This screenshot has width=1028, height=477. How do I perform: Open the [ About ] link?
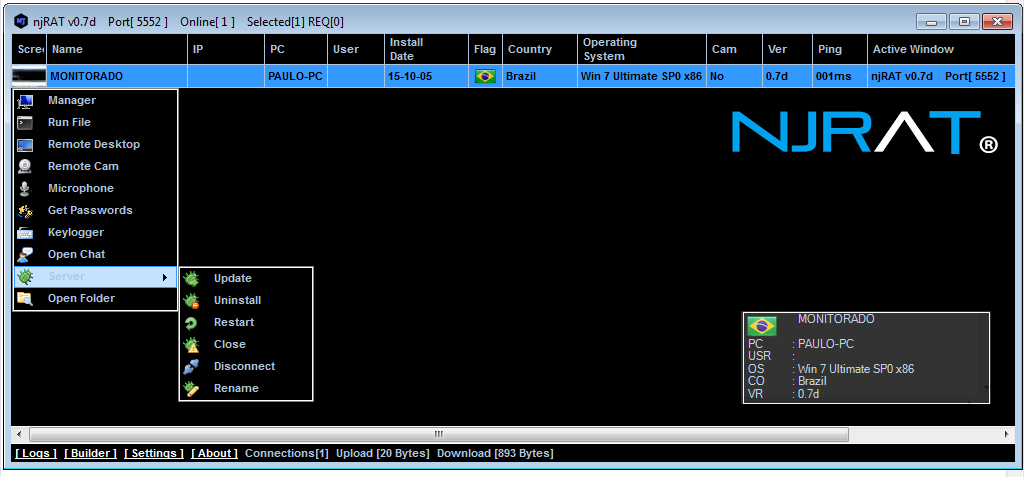(x=214, y=453)
